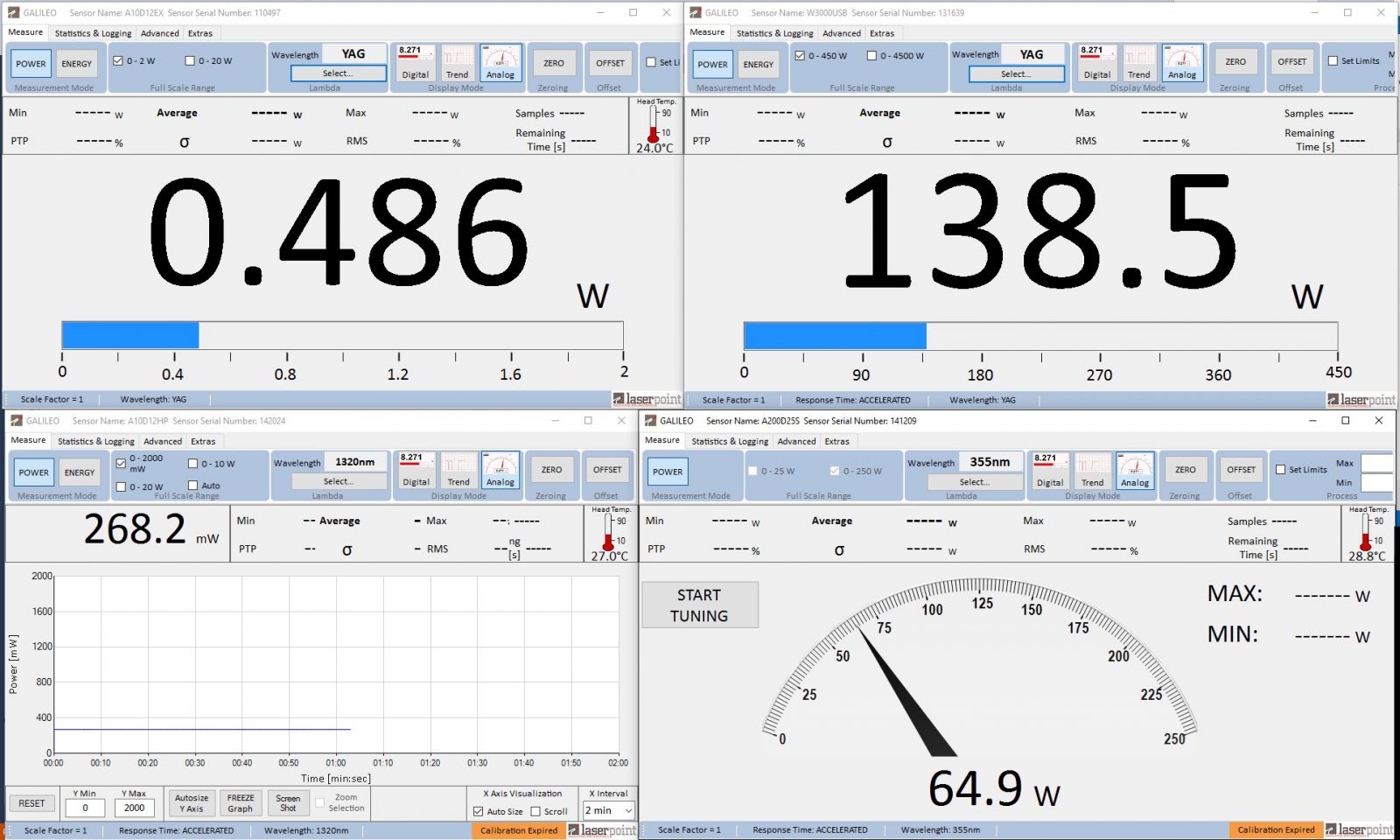Viewport: 1400px width, 840px height.
Task: Click Galileo app icon in A200D25S title bar
Action: (650, 420)
